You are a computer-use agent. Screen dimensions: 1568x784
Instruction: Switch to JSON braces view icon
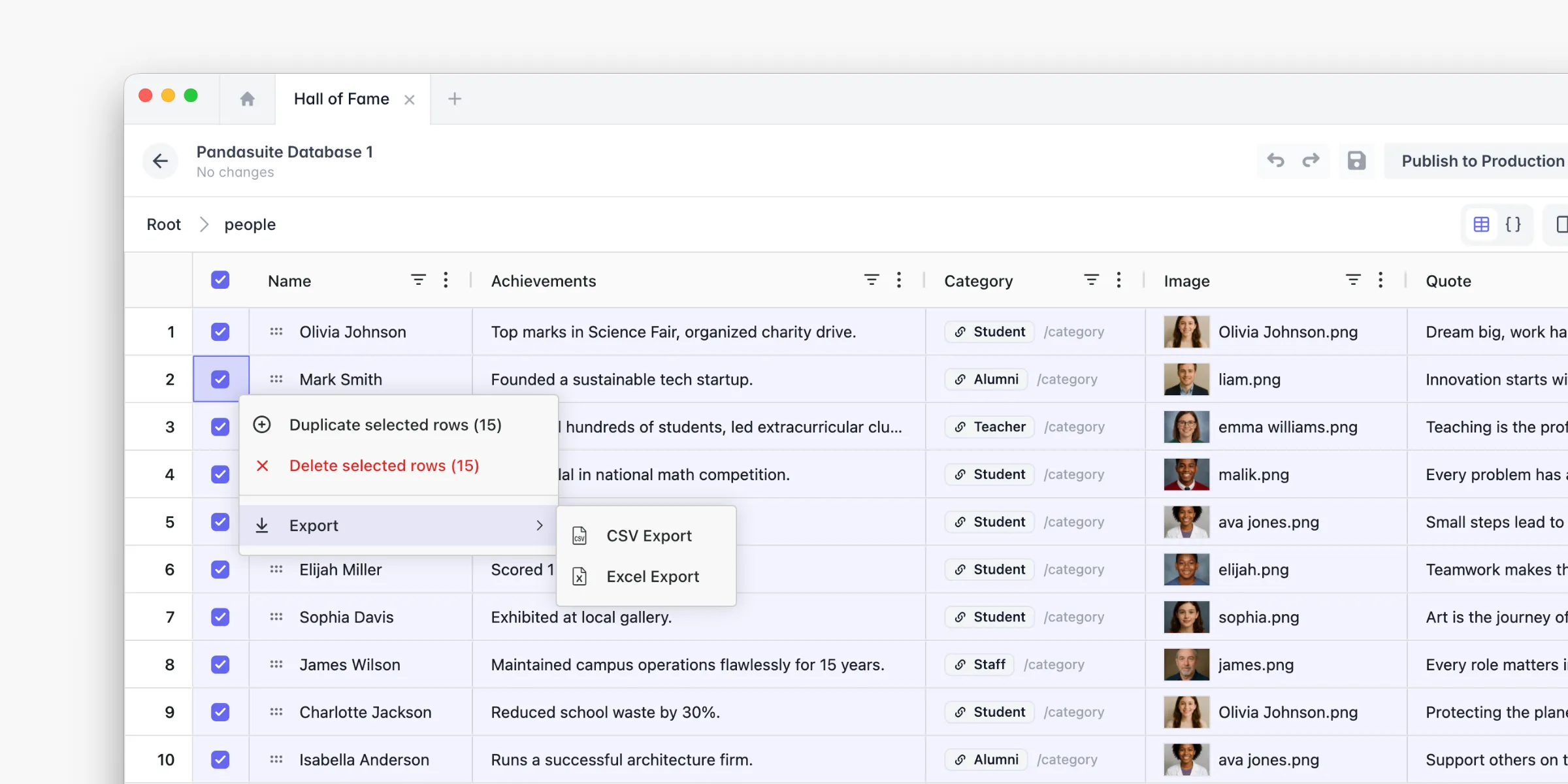pos(1513,225)
